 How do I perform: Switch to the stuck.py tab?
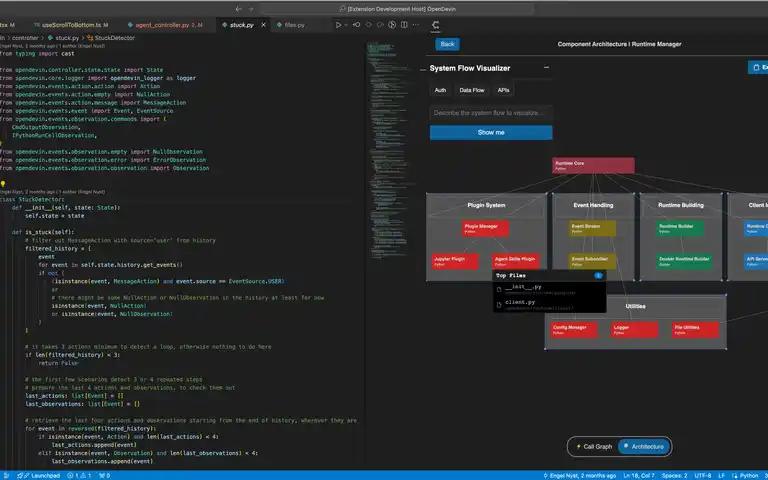(241, 24)
